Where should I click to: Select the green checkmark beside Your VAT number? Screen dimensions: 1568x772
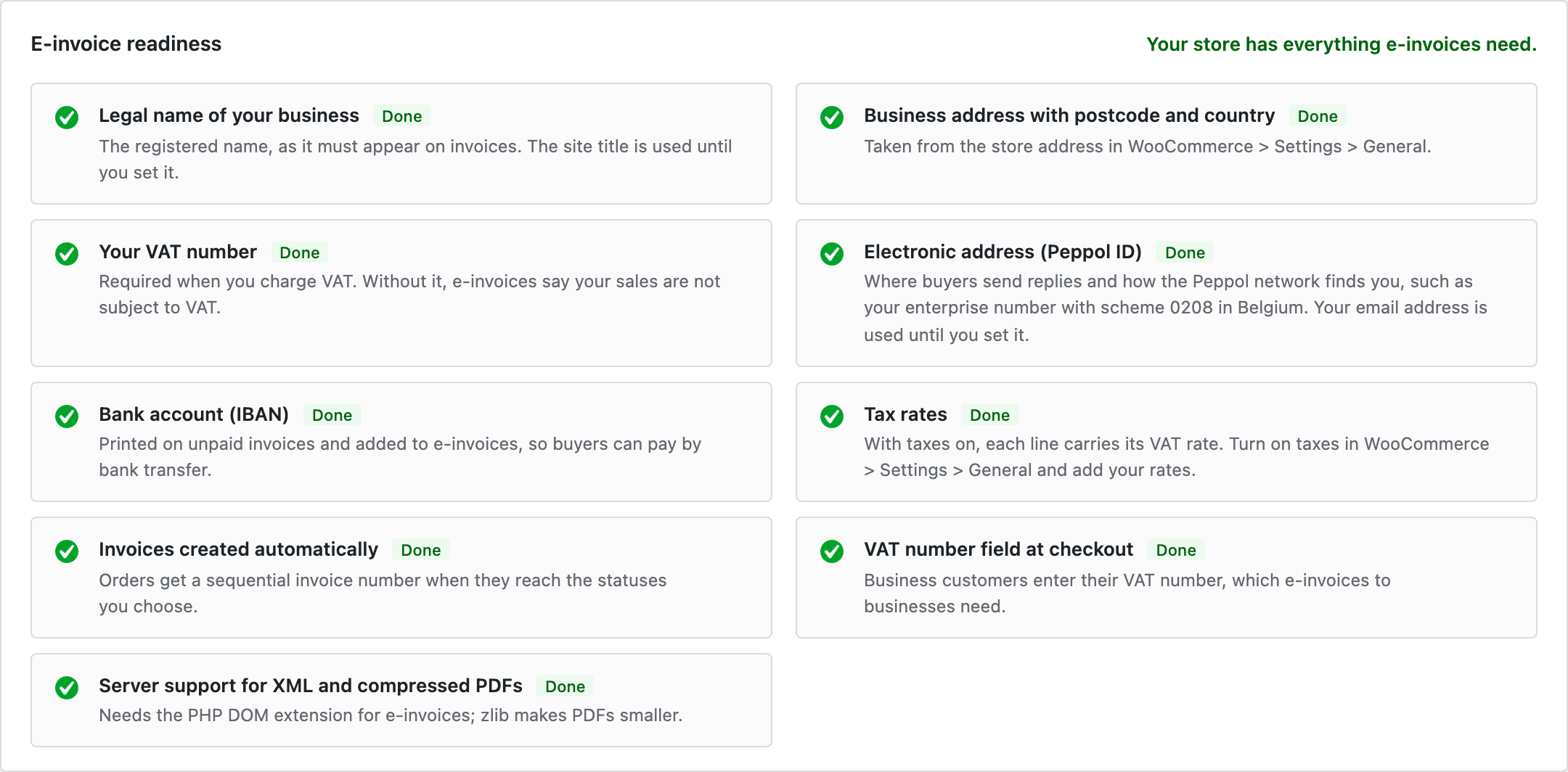[x=67, y=253]
